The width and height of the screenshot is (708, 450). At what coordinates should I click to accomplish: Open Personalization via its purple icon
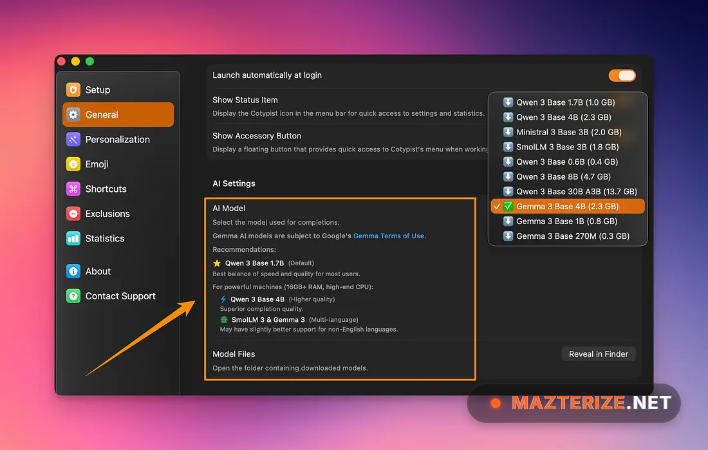73,139
